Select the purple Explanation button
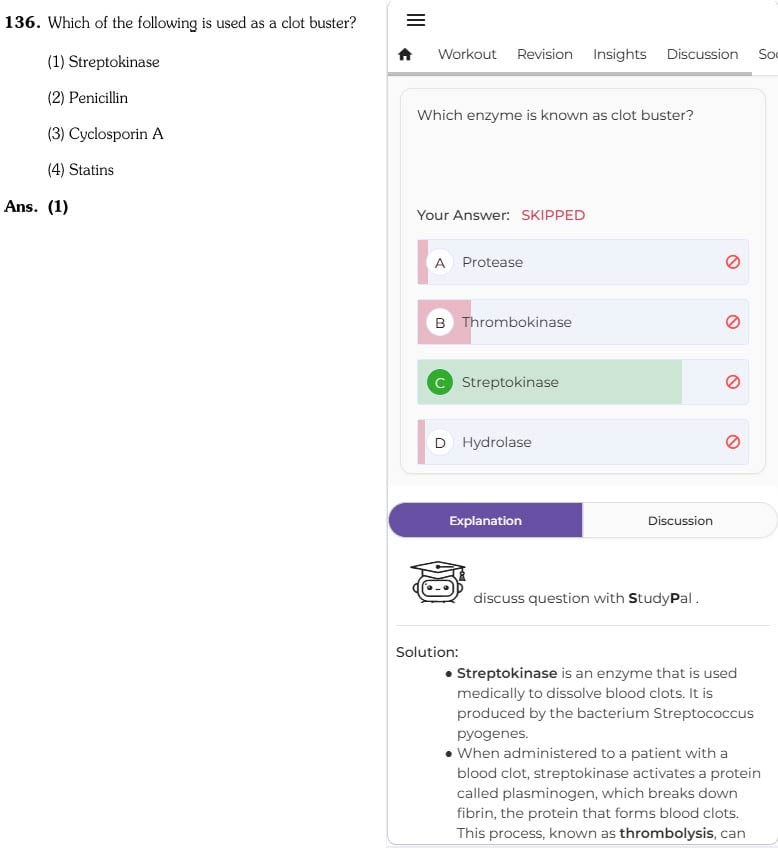Screen dimensions: 778x848 pyautogui.click(x=486, y=520)
